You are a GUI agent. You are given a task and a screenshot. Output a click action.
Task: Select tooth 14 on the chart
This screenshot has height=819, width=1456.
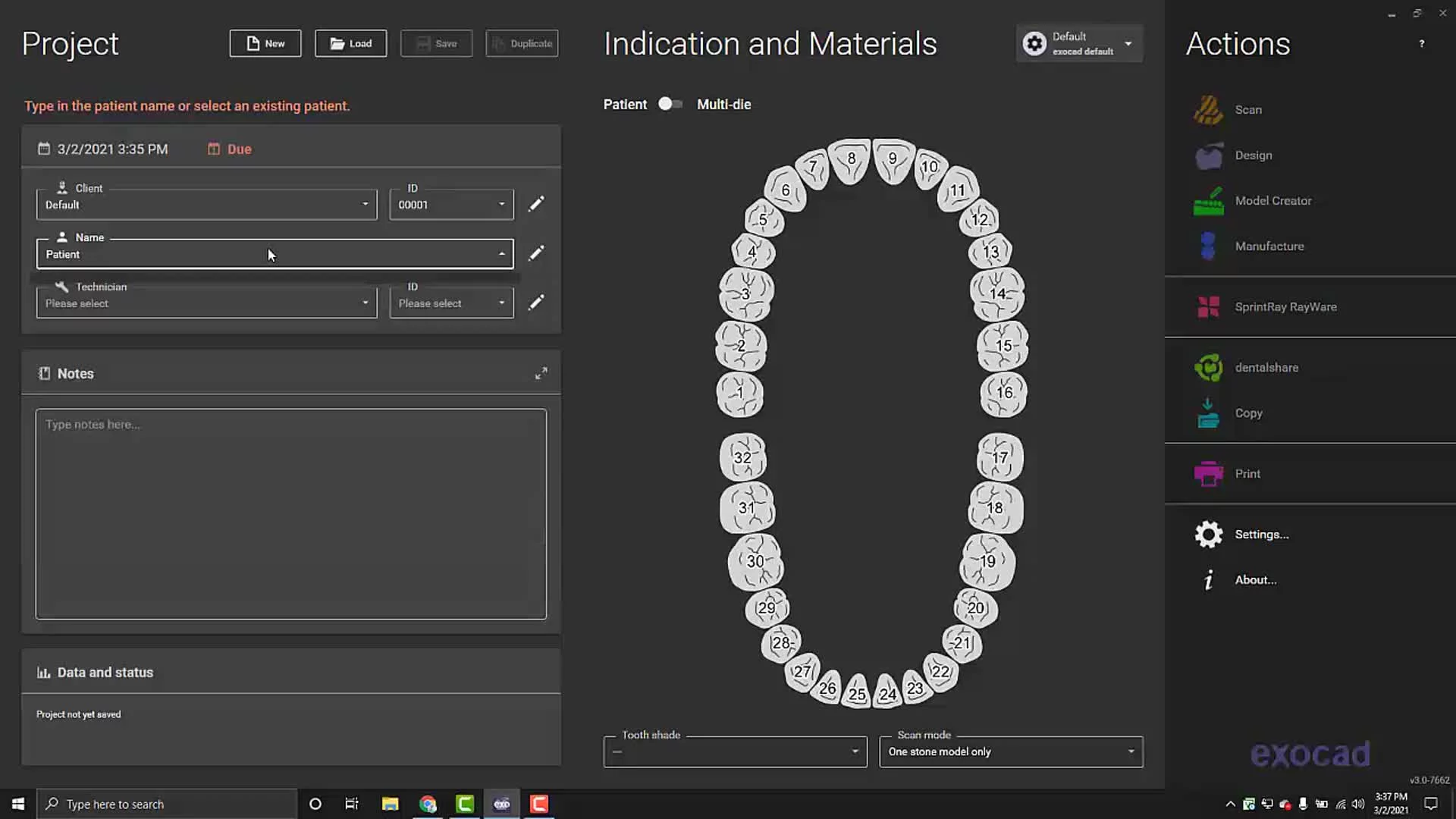click(997, 293)
